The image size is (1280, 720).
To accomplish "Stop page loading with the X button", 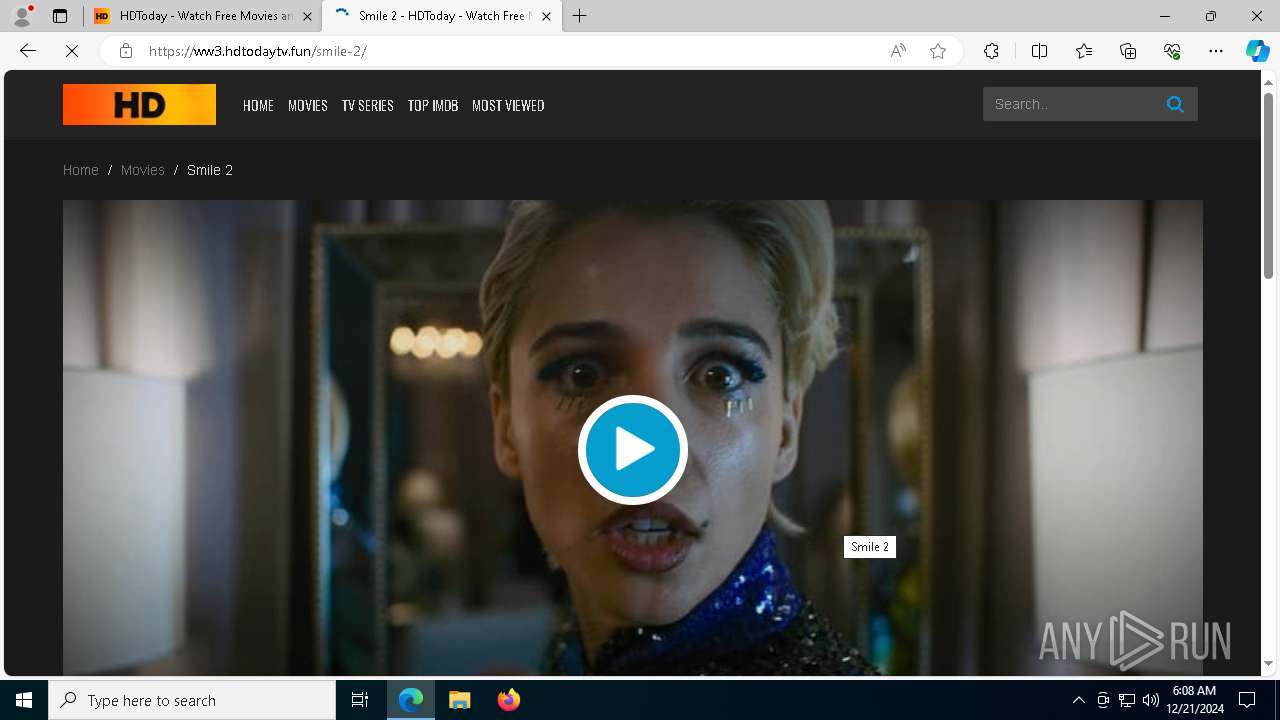I will point(72,51).
